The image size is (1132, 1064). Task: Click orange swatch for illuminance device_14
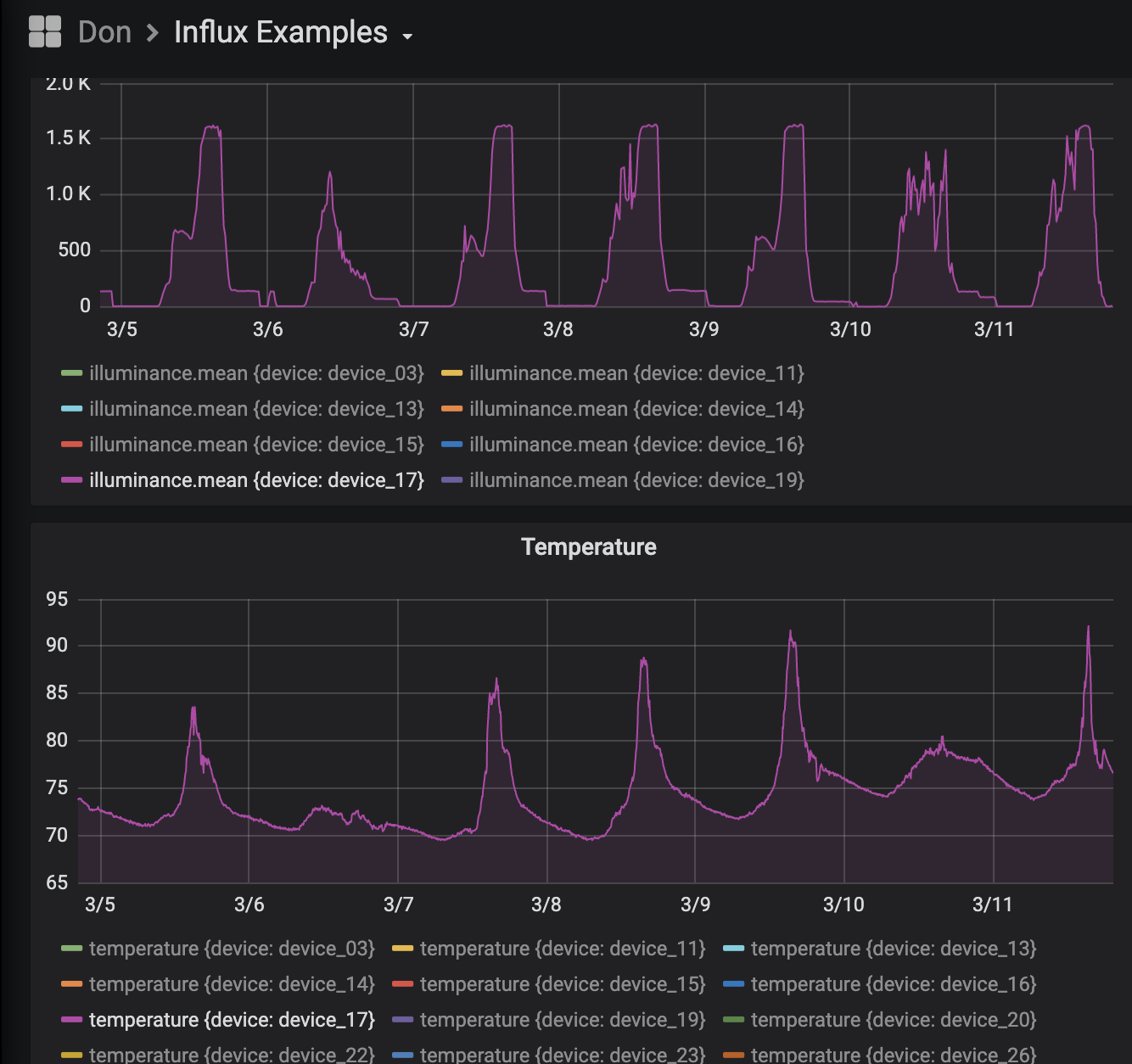click(452, 409)
